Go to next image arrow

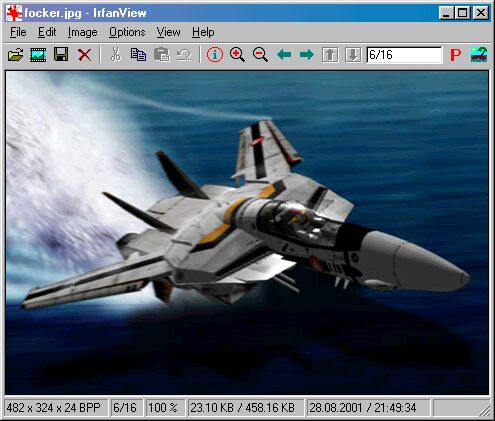pyautogui.click(x=307, y=55)
